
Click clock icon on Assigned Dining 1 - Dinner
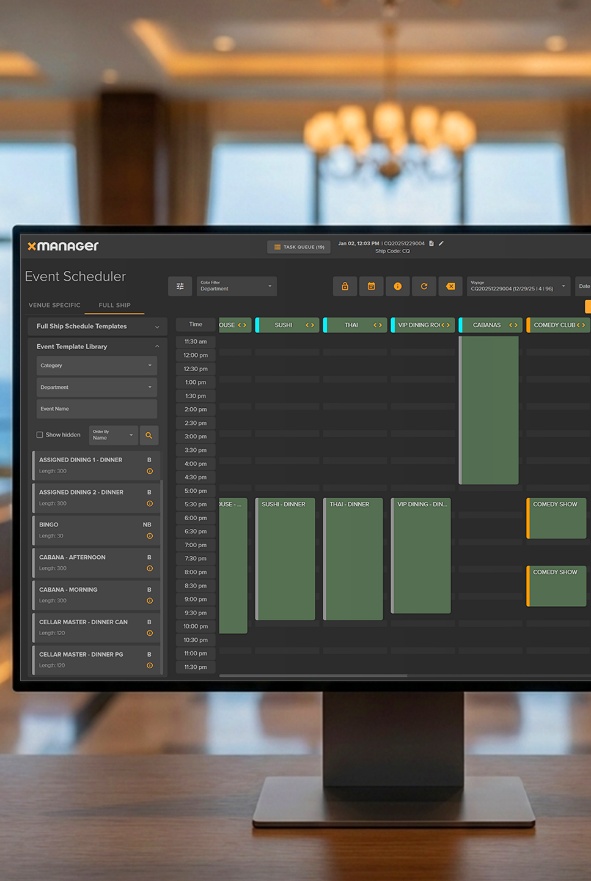point(149,471)
